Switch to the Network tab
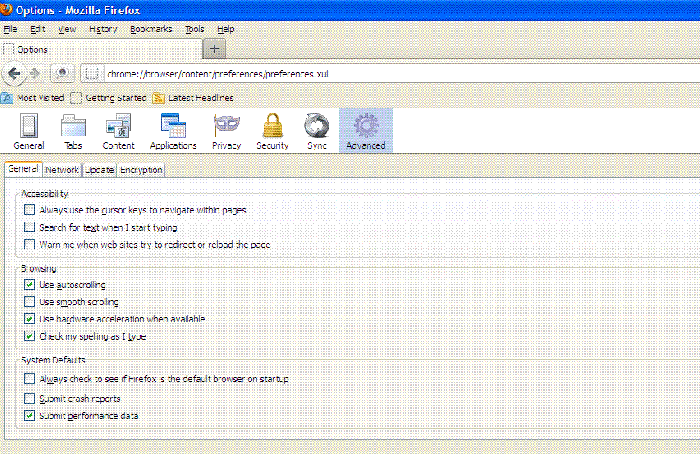The width and height of the screenshot is (700, 454). [x=62, y=170]
